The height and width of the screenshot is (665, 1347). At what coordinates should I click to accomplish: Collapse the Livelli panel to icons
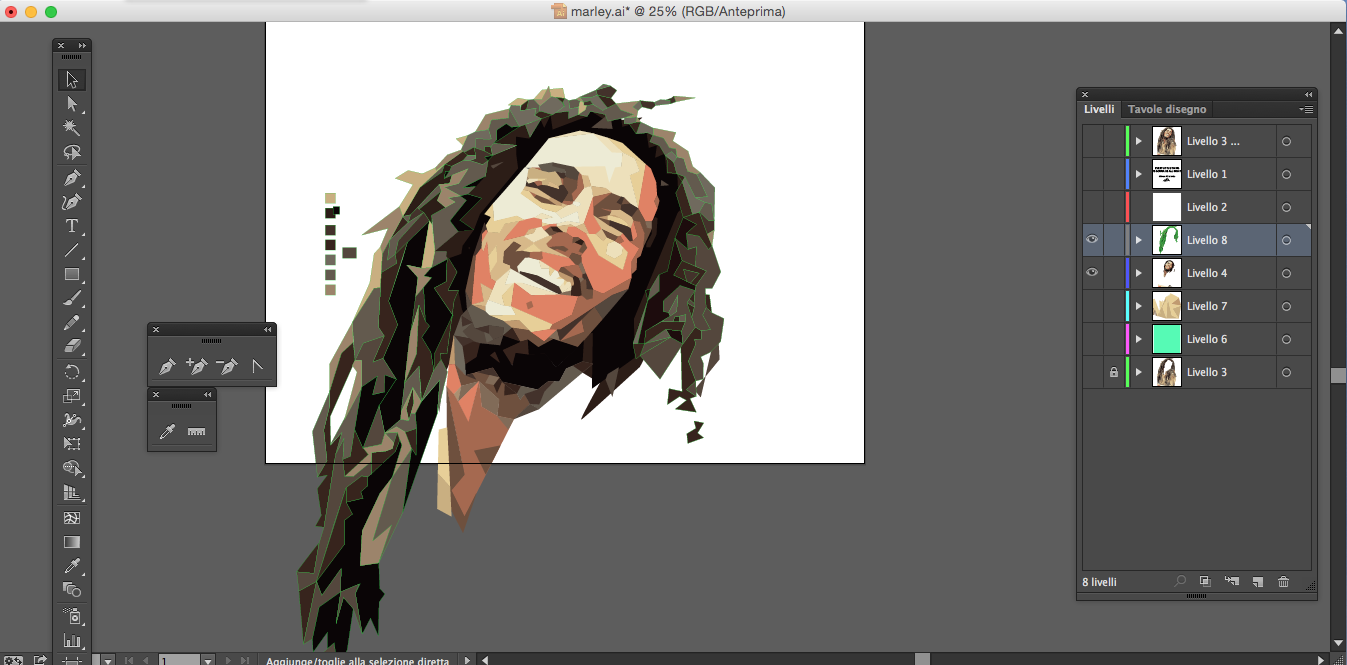coord(1308,94)
